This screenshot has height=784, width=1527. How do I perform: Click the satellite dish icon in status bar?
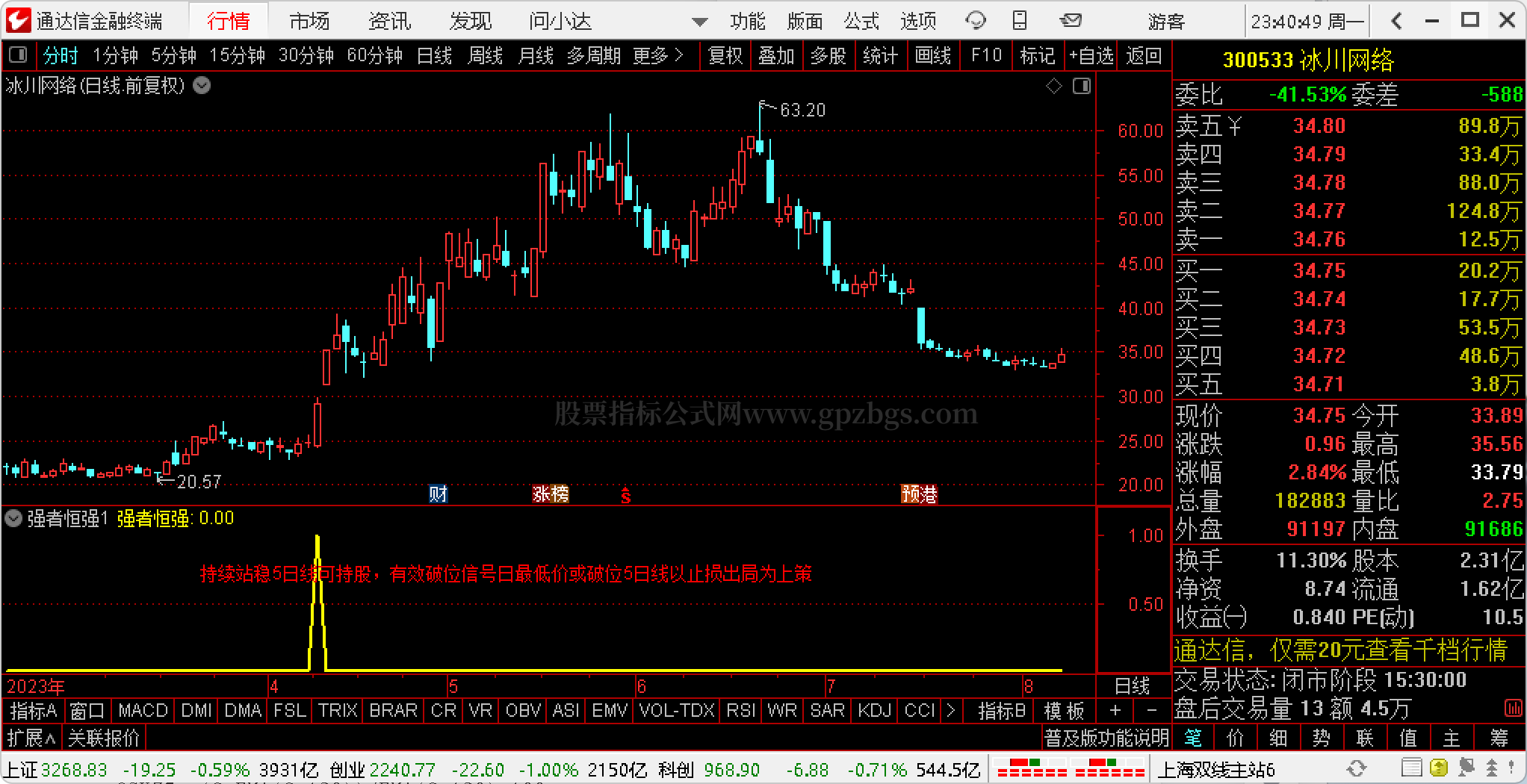click(x=1465, y=768)
